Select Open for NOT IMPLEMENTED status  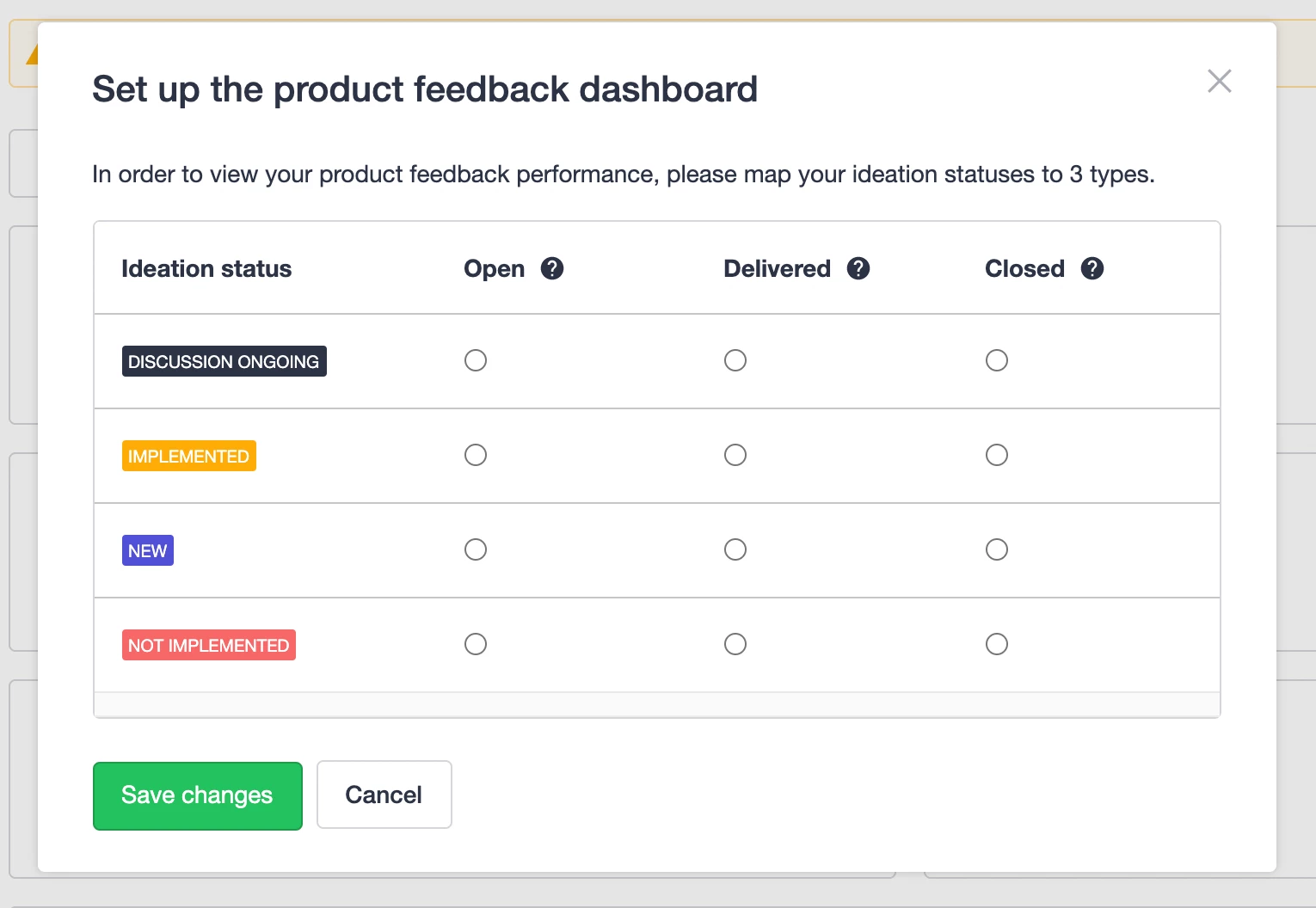coord(476,644)
